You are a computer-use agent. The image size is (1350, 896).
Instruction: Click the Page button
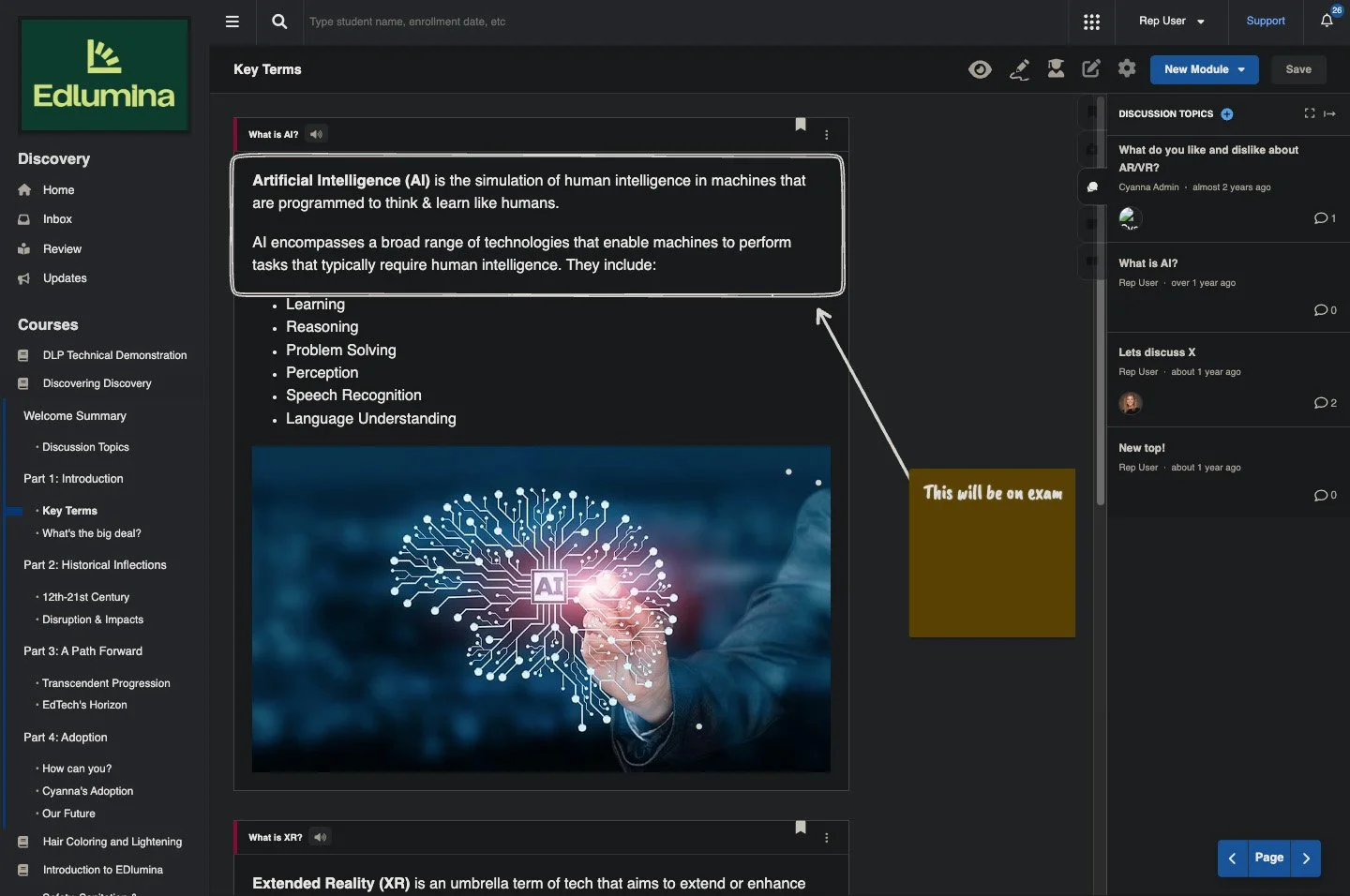pos(1268,859)
